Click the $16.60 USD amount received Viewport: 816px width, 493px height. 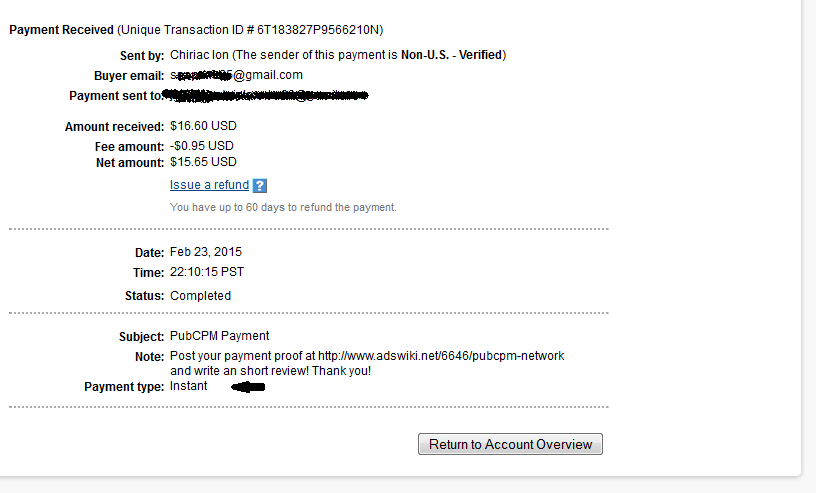[203, 126]
